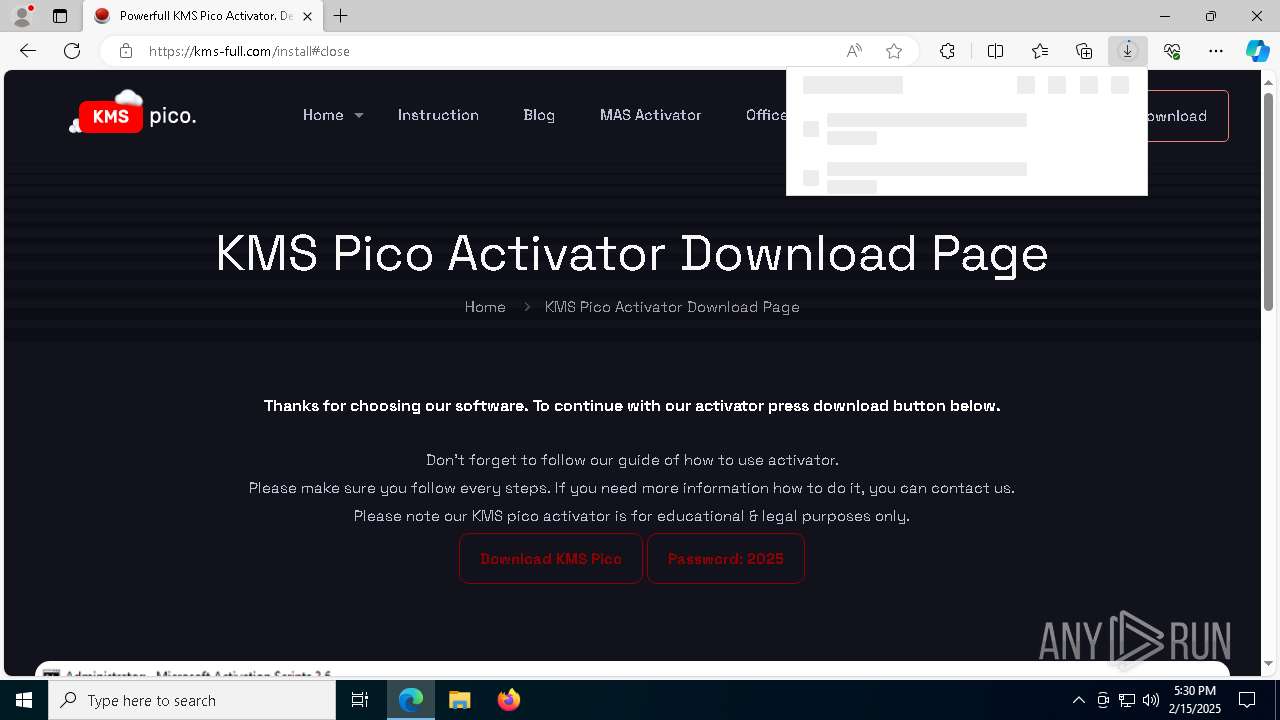Open the network tray icon
Screen dimensions: 1280x720
point(1127,700)
